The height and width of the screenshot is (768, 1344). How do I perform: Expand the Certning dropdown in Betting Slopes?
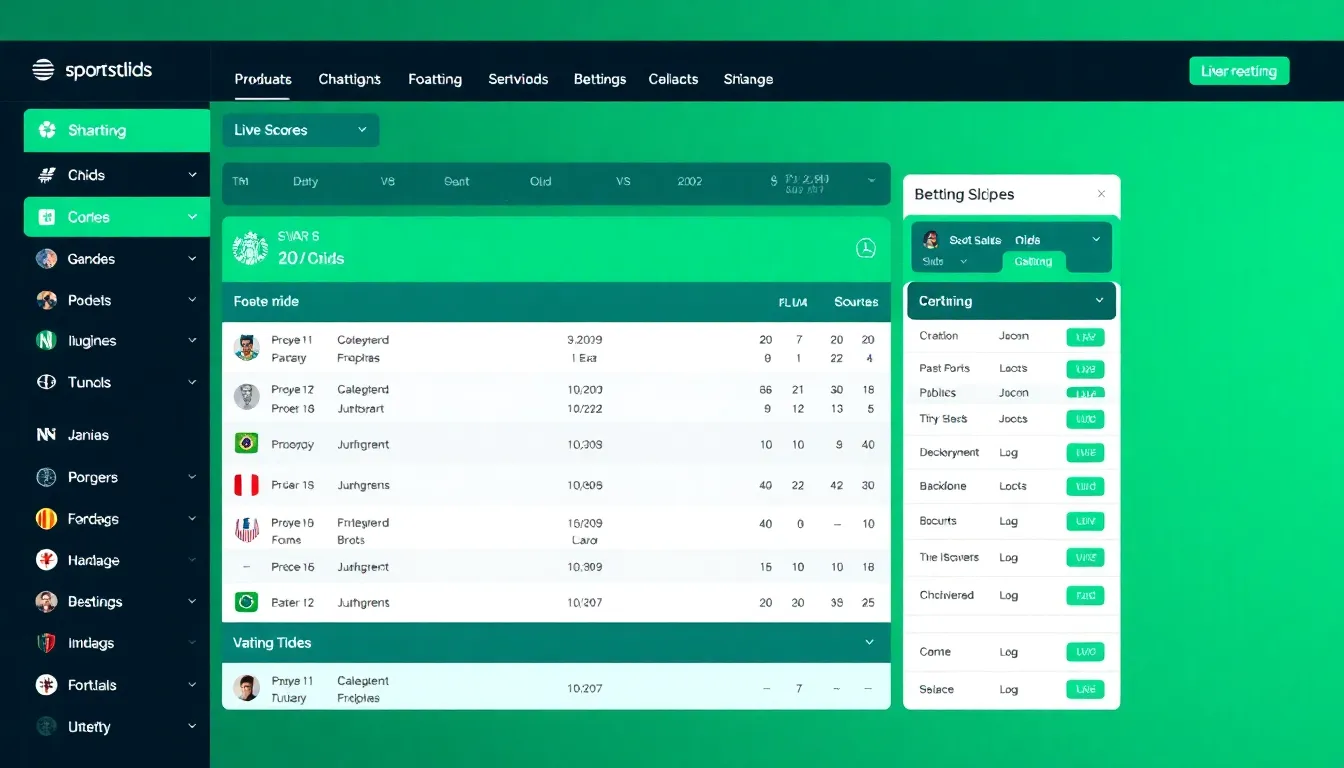coord(1010,300)
